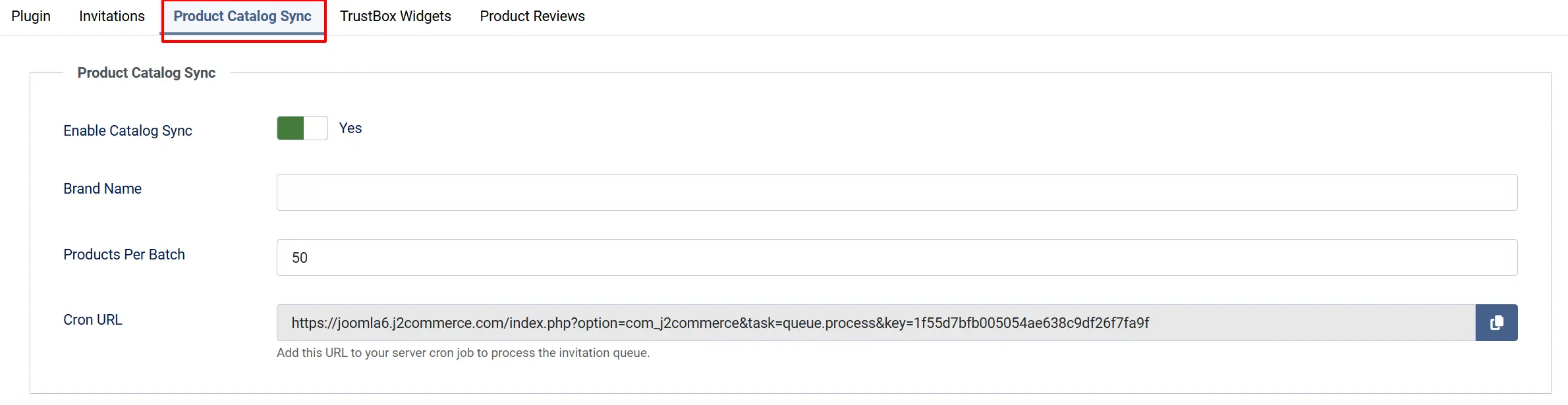Click into the Products Per Batch field
The image size is (1568, 405).
[897, 257]
